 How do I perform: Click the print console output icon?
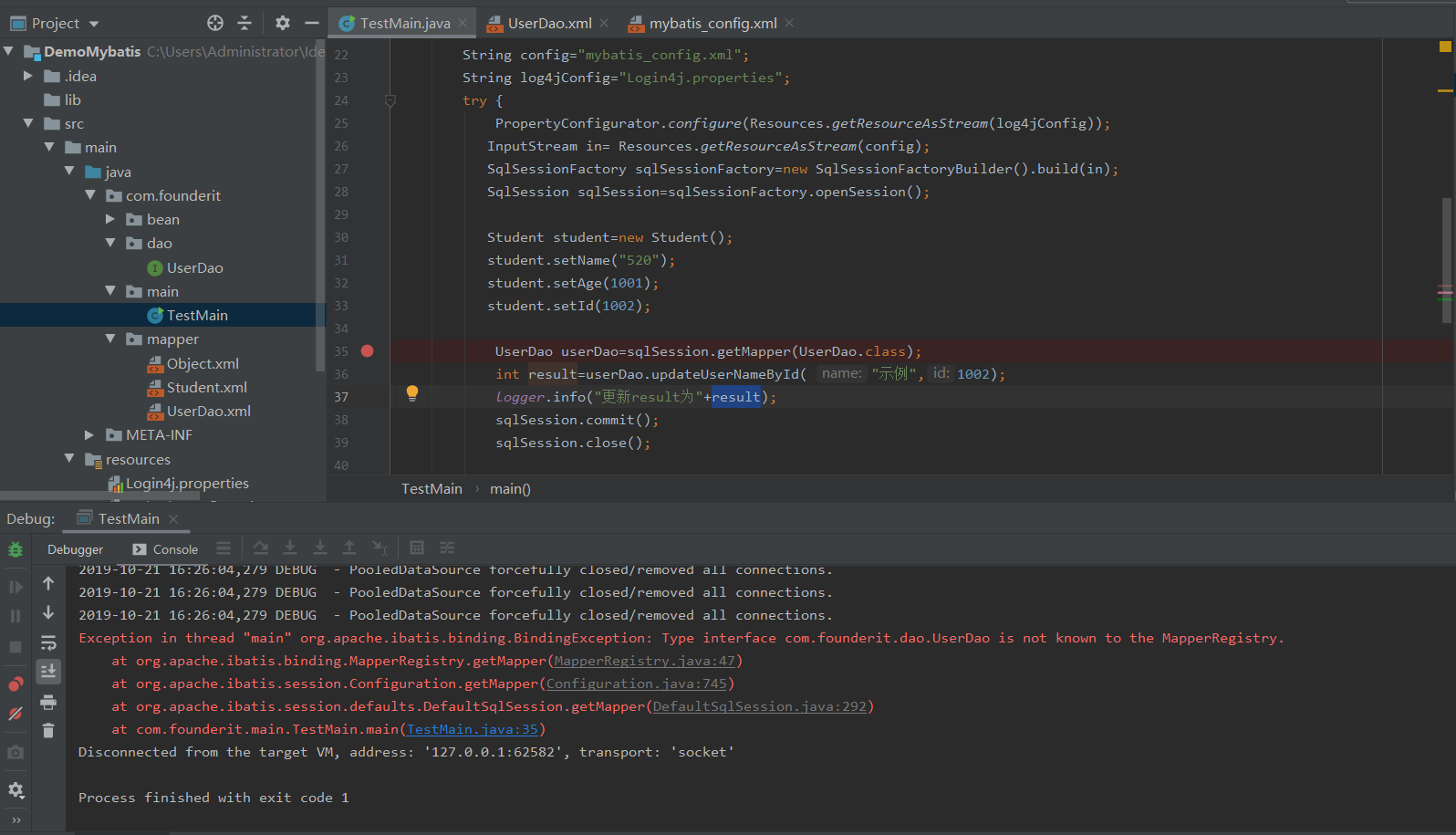[48, 702]
